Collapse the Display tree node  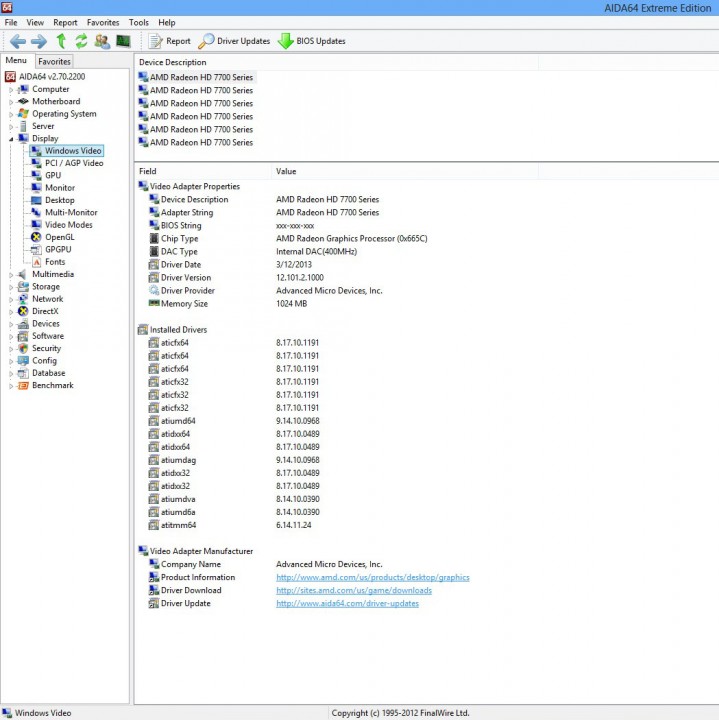pos(11,139)
